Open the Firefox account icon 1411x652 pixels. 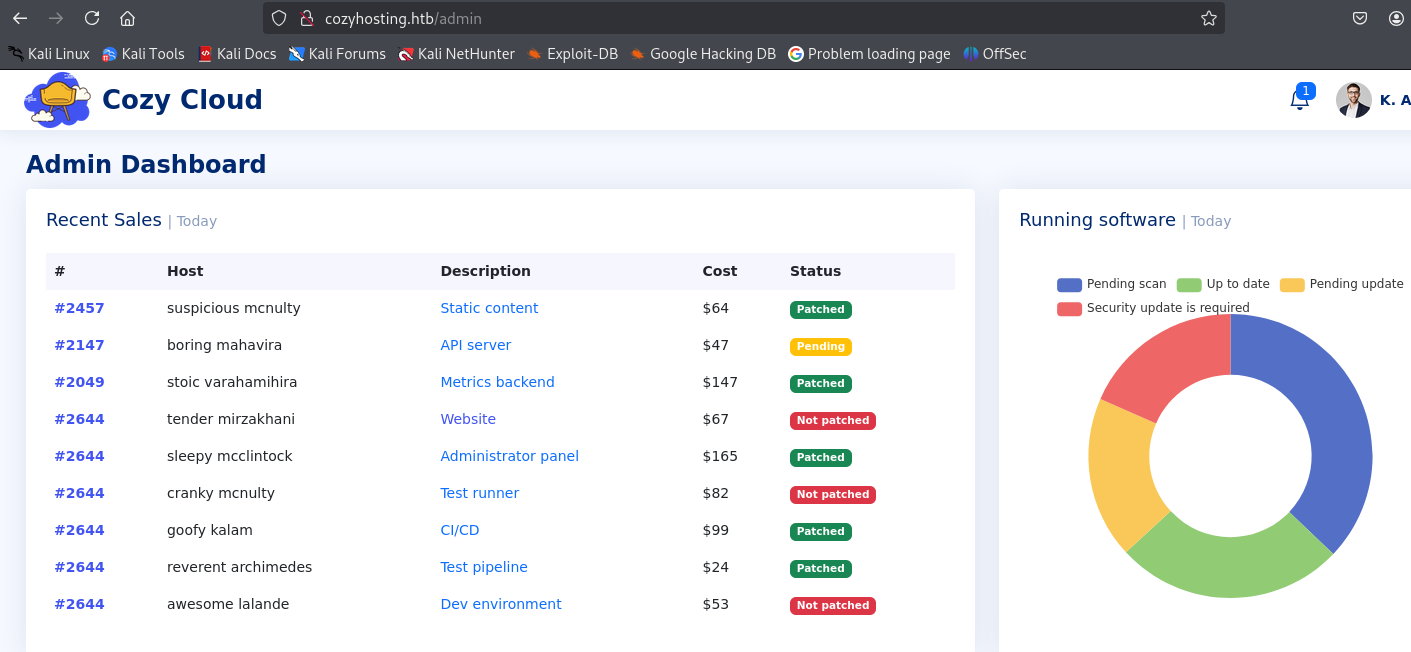click(x=1396, y=18)
